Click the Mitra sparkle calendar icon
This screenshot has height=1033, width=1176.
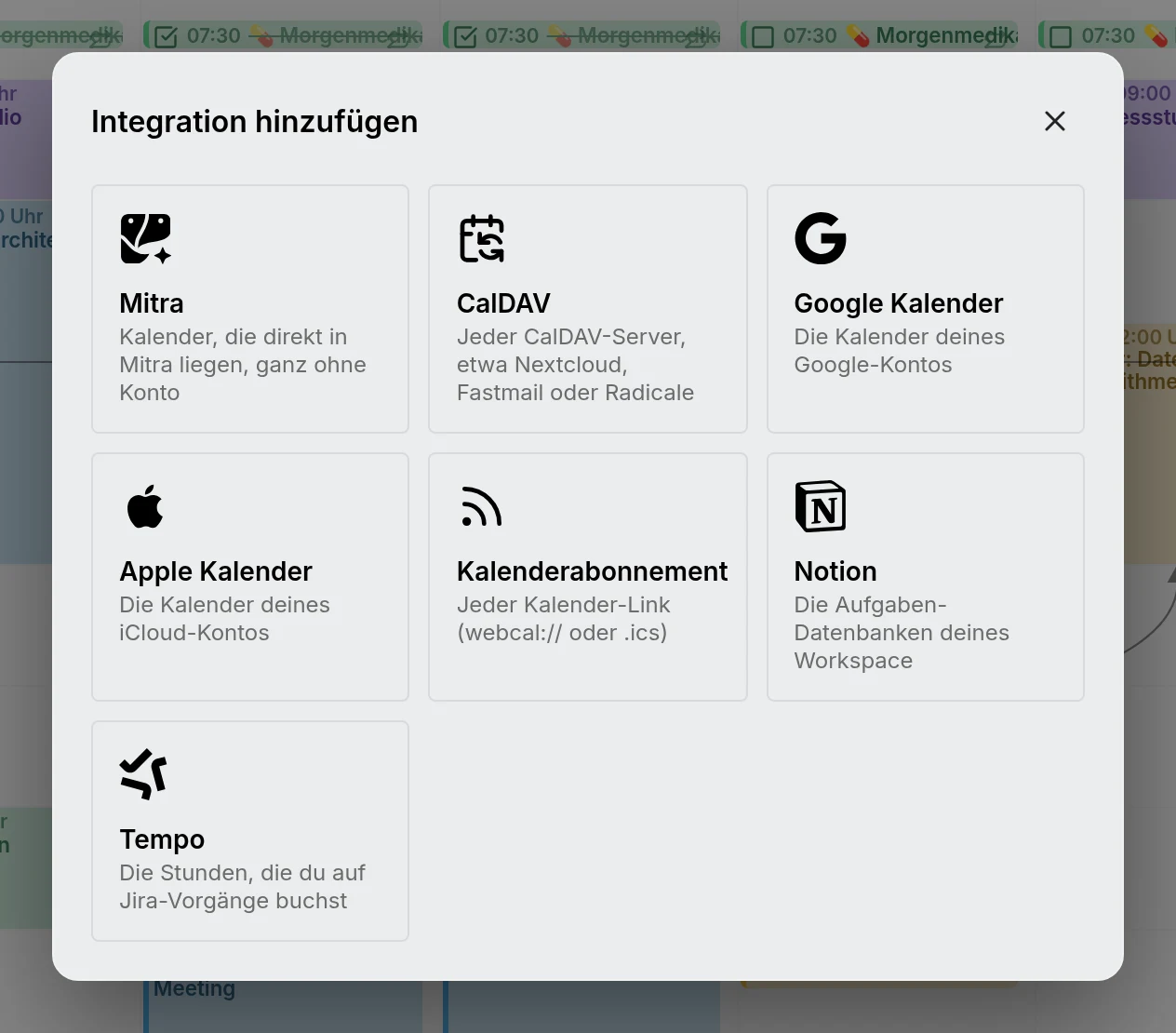coord(146,238)
